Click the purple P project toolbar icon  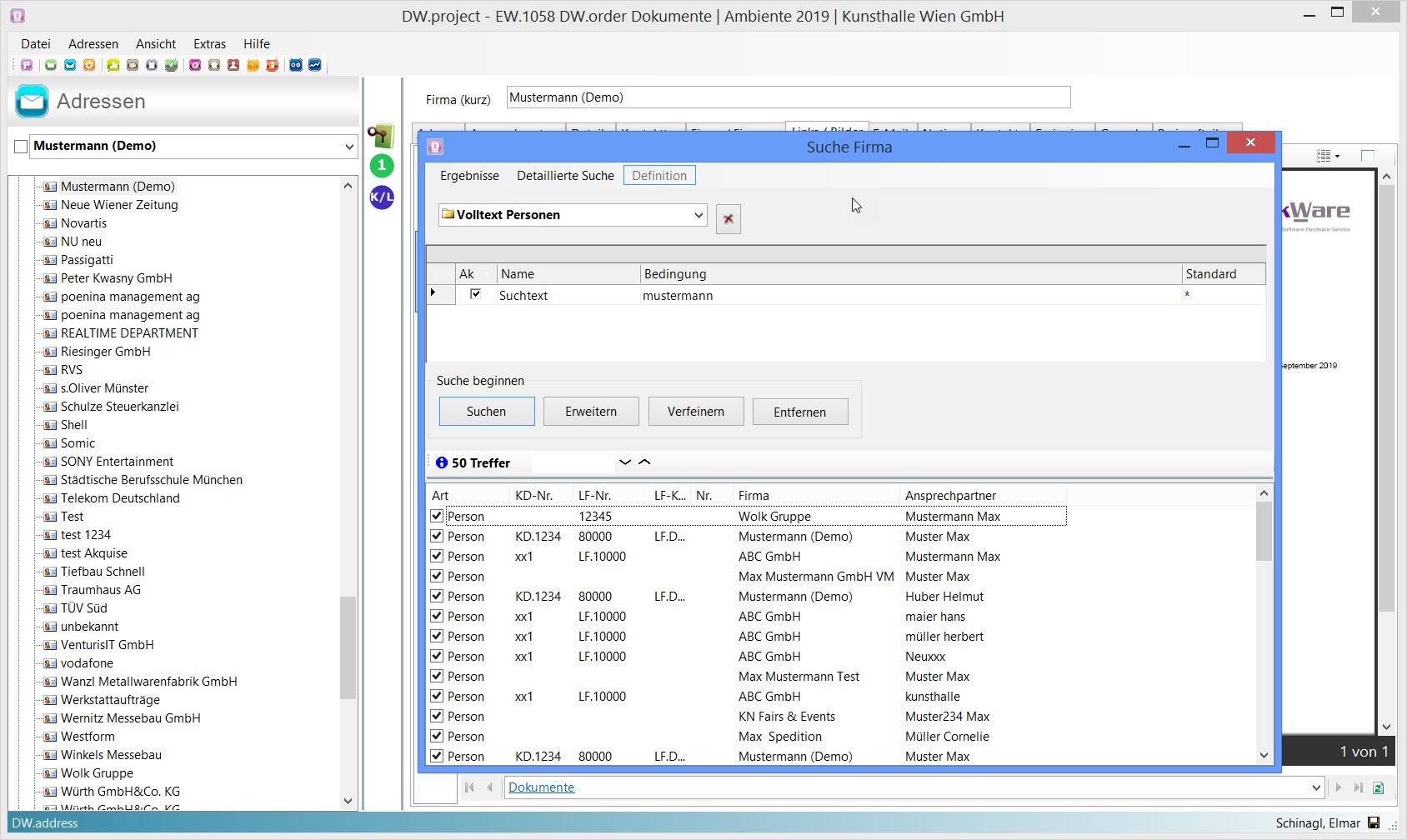[x=27, y=65]
